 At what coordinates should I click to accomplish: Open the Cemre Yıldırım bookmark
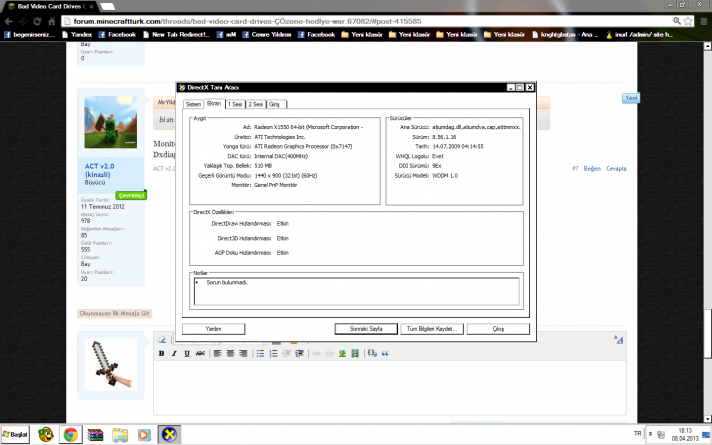267,35
